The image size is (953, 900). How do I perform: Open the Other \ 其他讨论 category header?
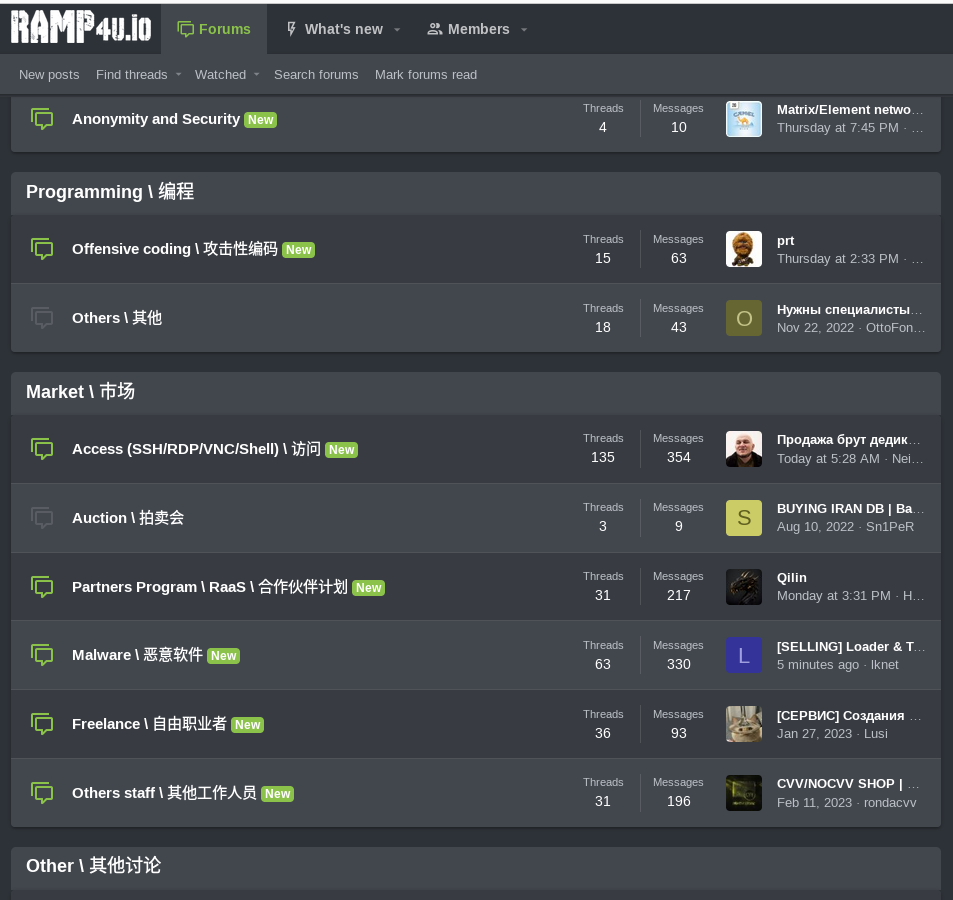coord(94,866)
